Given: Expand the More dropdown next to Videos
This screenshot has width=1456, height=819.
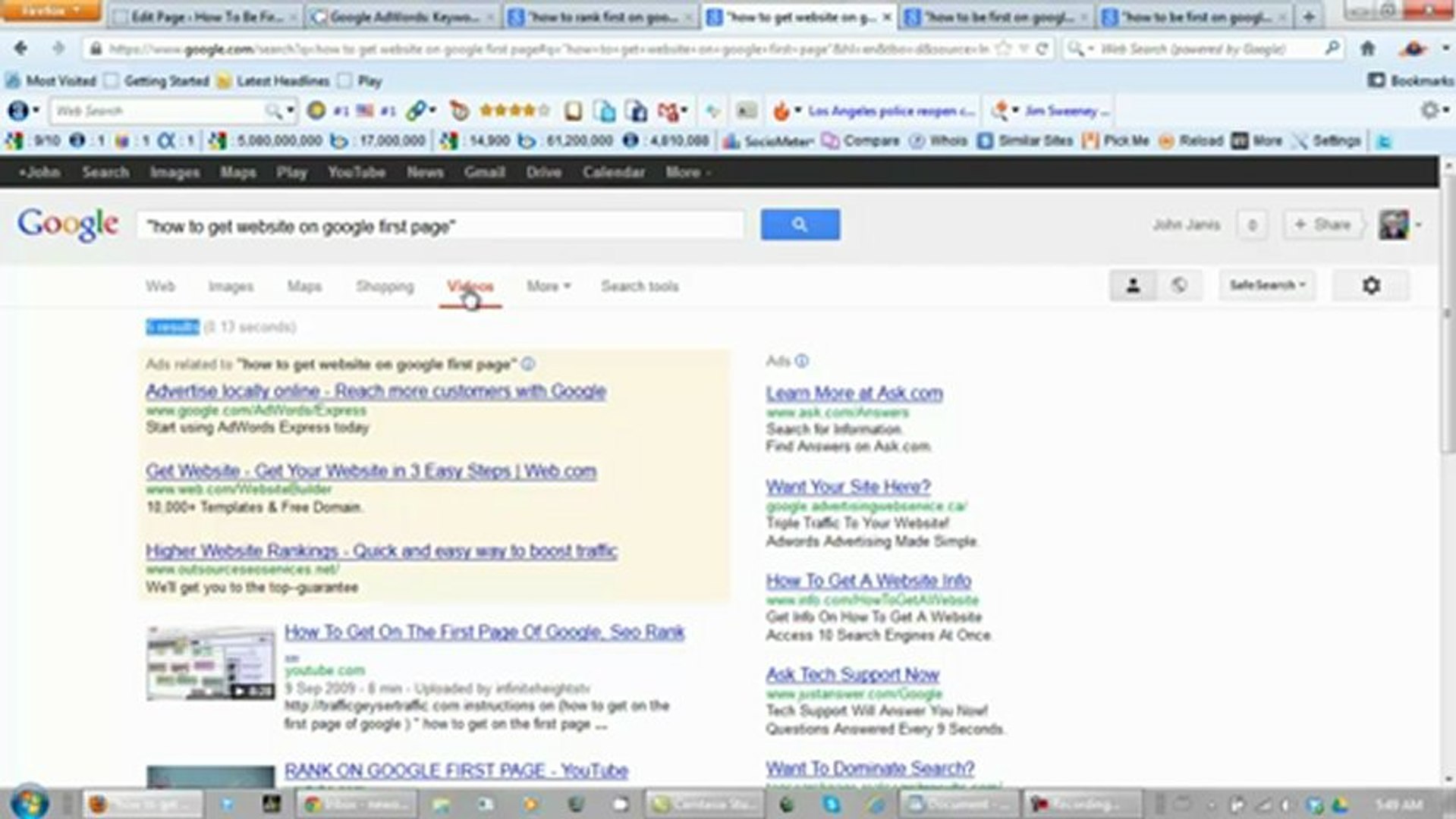Looking at the screenshot, I should click(549, 287).
